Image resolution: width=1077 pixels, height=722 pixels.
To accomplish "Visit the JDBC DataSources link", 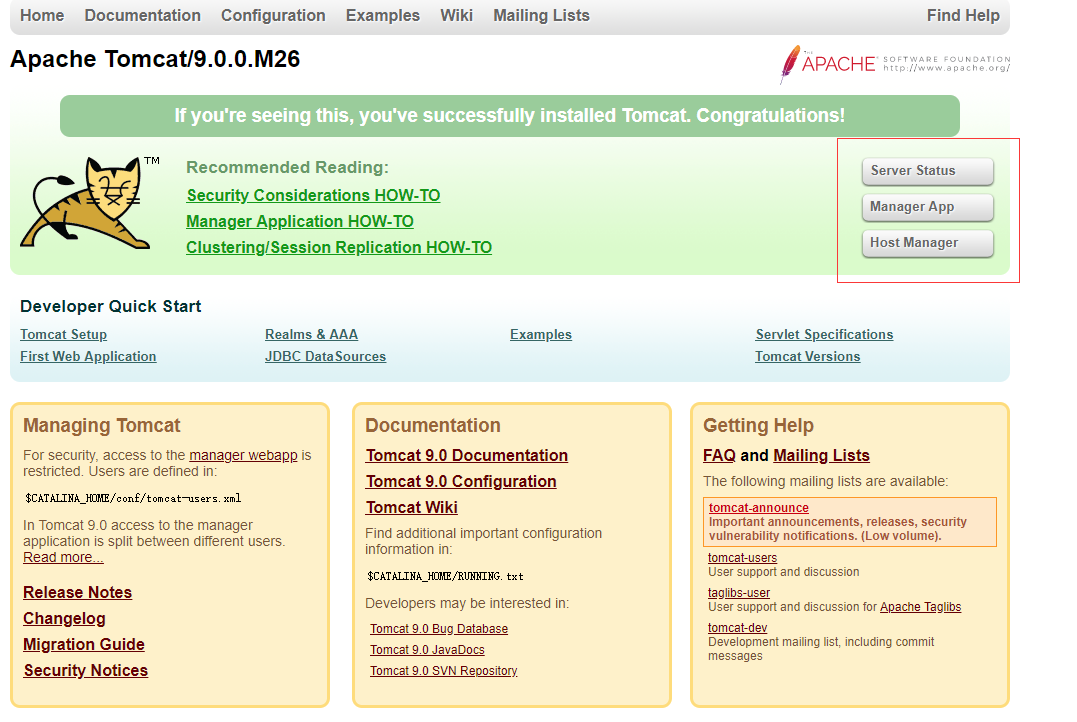I will pyautogui.click(x=326, y=357).
